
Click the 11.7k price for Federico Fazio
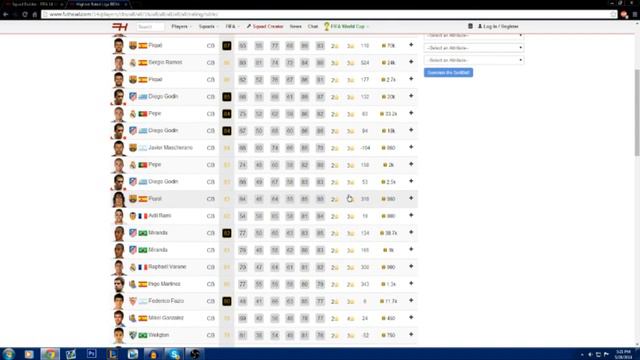[389, 301]
